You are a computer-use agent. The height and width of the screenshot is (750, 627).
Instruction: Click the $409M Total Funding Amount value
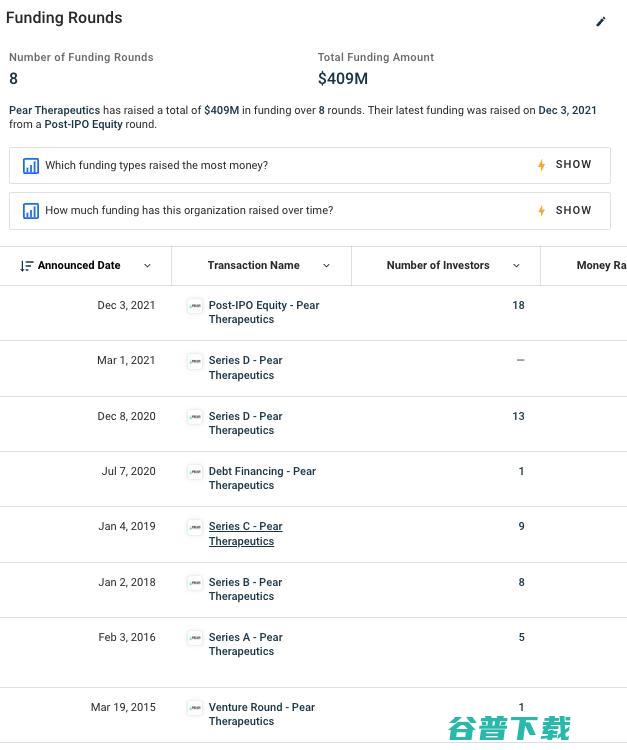(x=343, y=78)
